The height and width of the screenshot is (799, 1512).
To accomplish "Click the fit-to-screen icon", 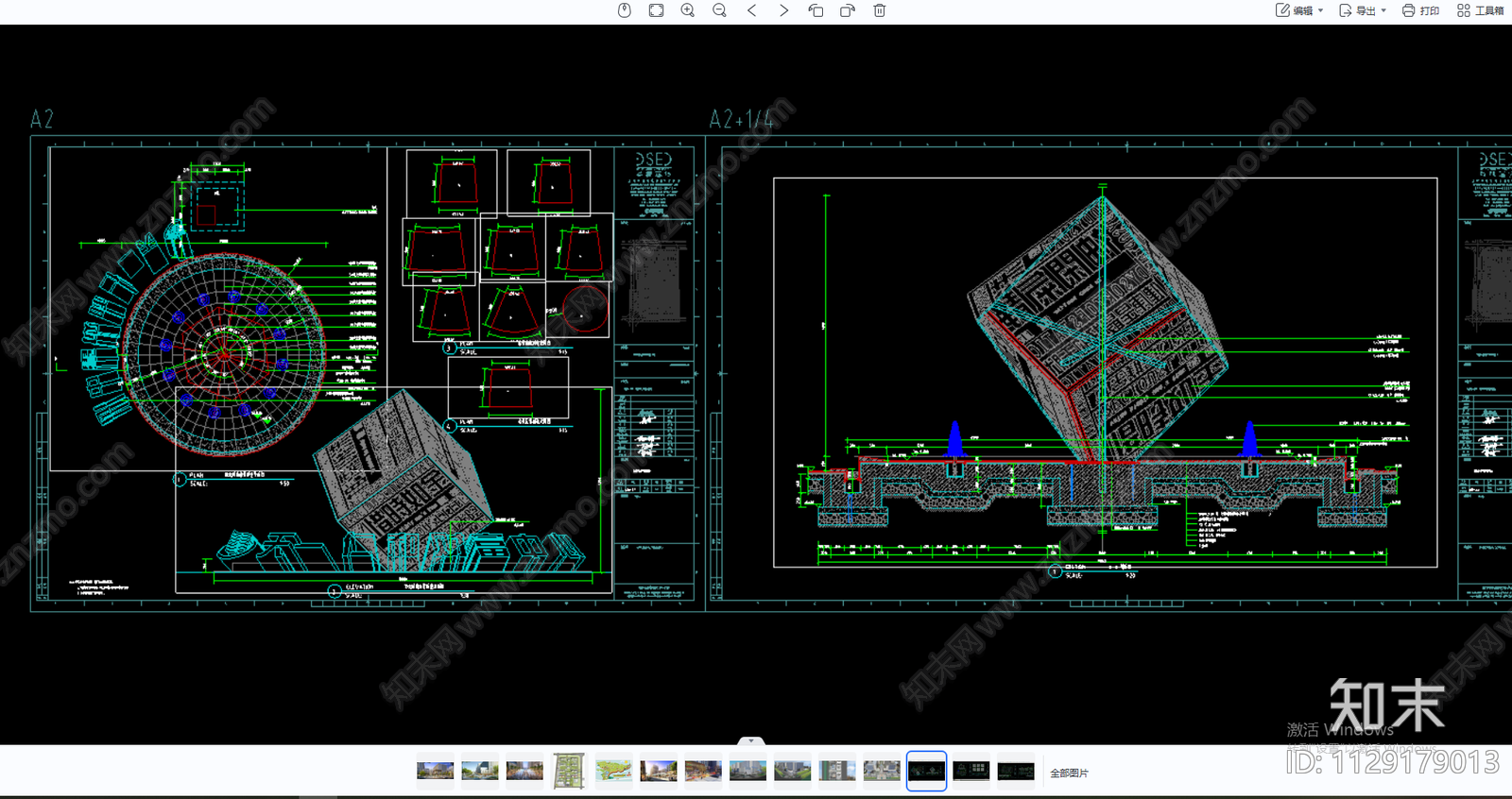I will pyautogui.click(x=656, y=10).
